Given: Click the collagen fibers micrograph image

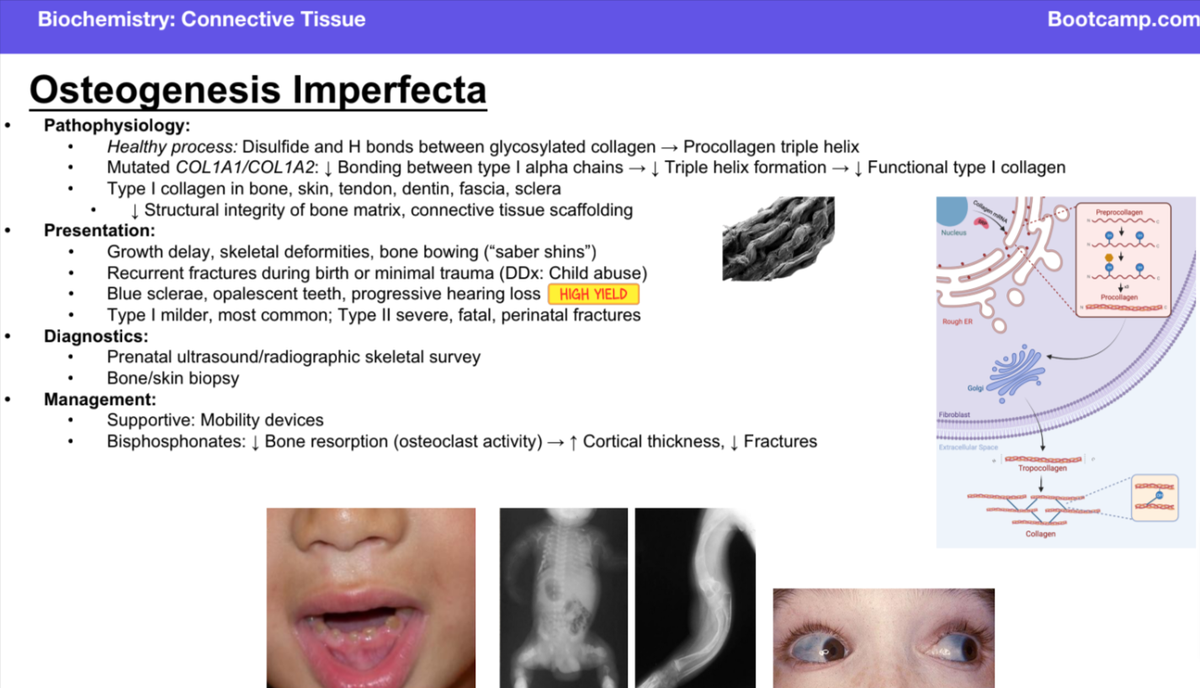Looking at the screenshot, I should click(778, 238).
